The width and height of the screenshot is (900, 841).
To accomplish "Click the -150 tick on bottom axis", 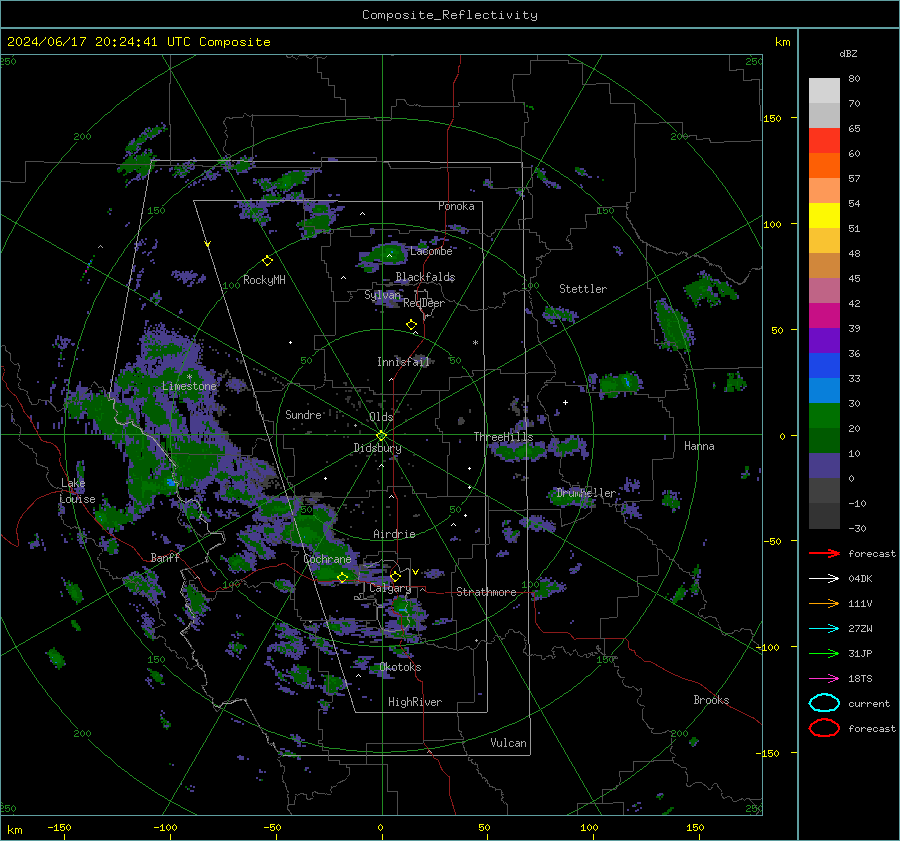I will 59,827.
